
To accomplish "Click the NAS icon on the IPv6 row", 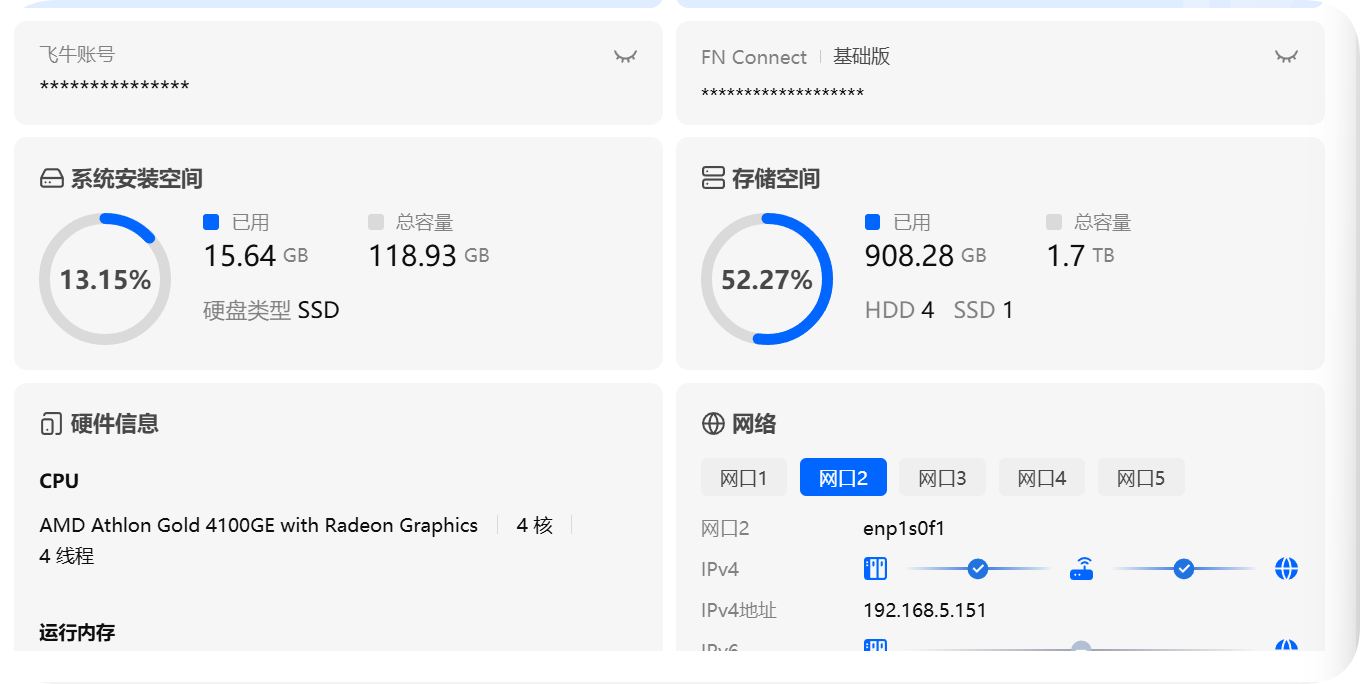I will [x=875, y=648].
